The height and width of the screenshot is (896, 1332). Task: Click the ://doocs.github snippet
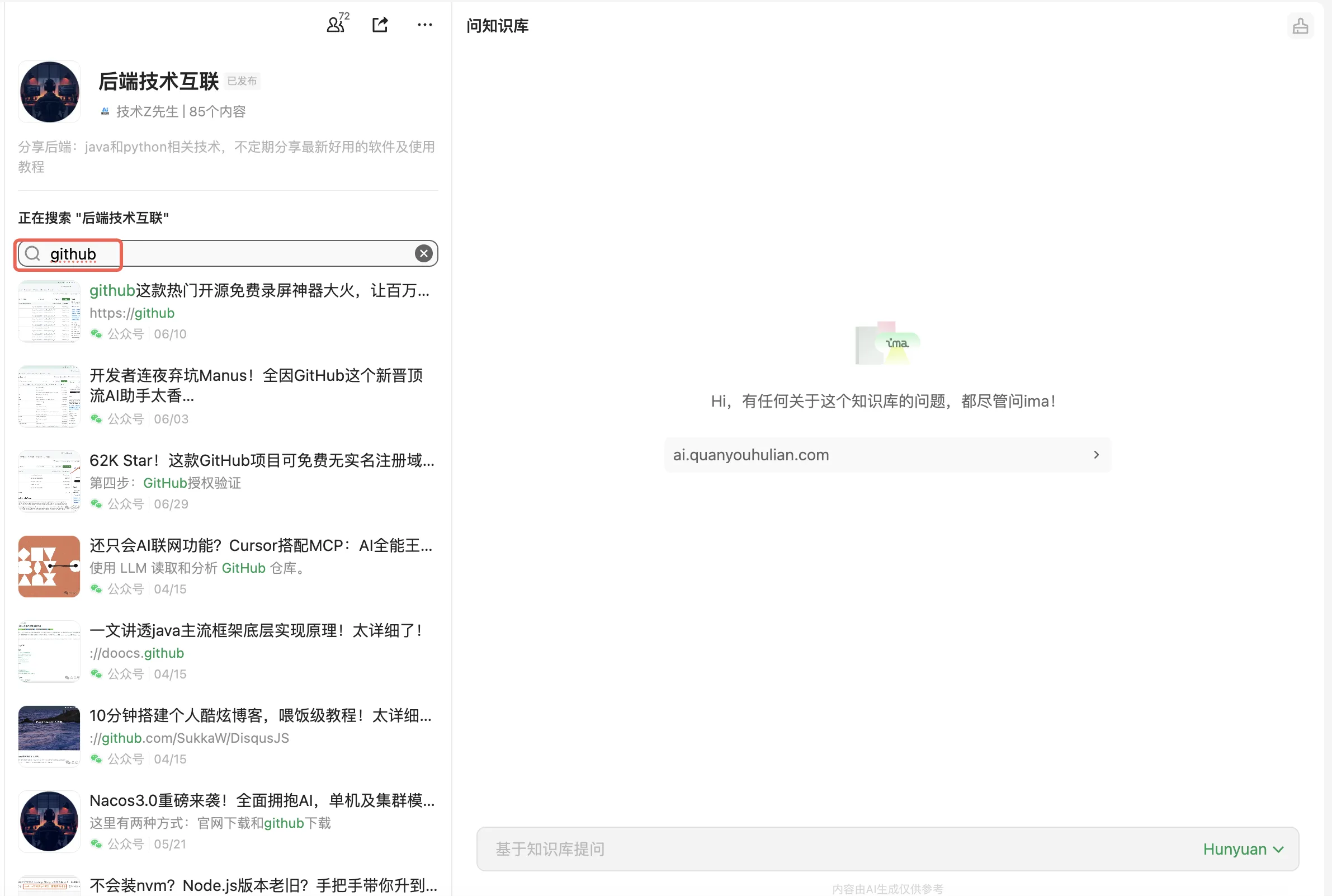coord(136,653)
